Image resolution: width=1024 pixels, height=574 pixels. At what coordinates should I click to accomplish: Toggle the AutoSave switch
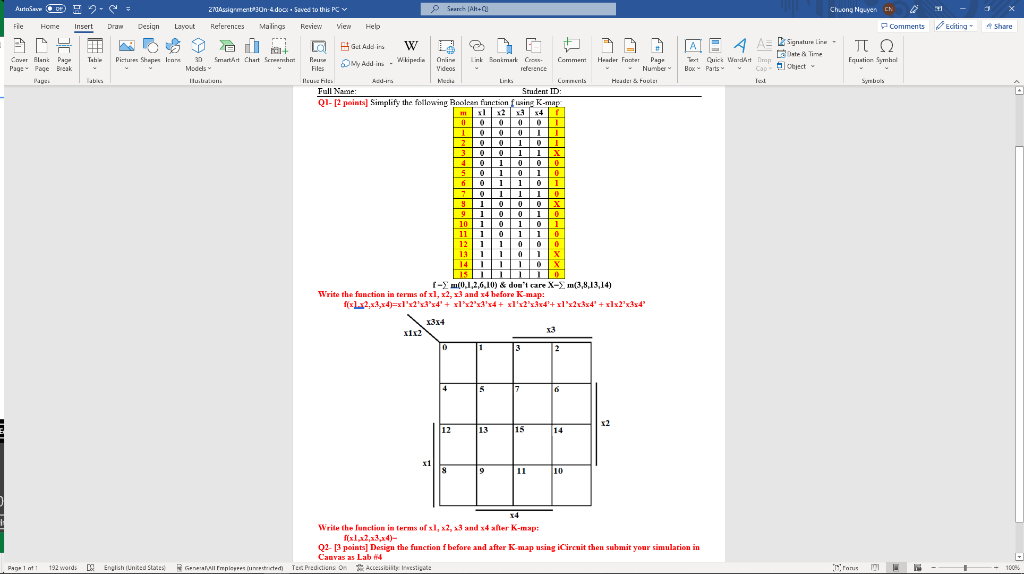(56, 9)
